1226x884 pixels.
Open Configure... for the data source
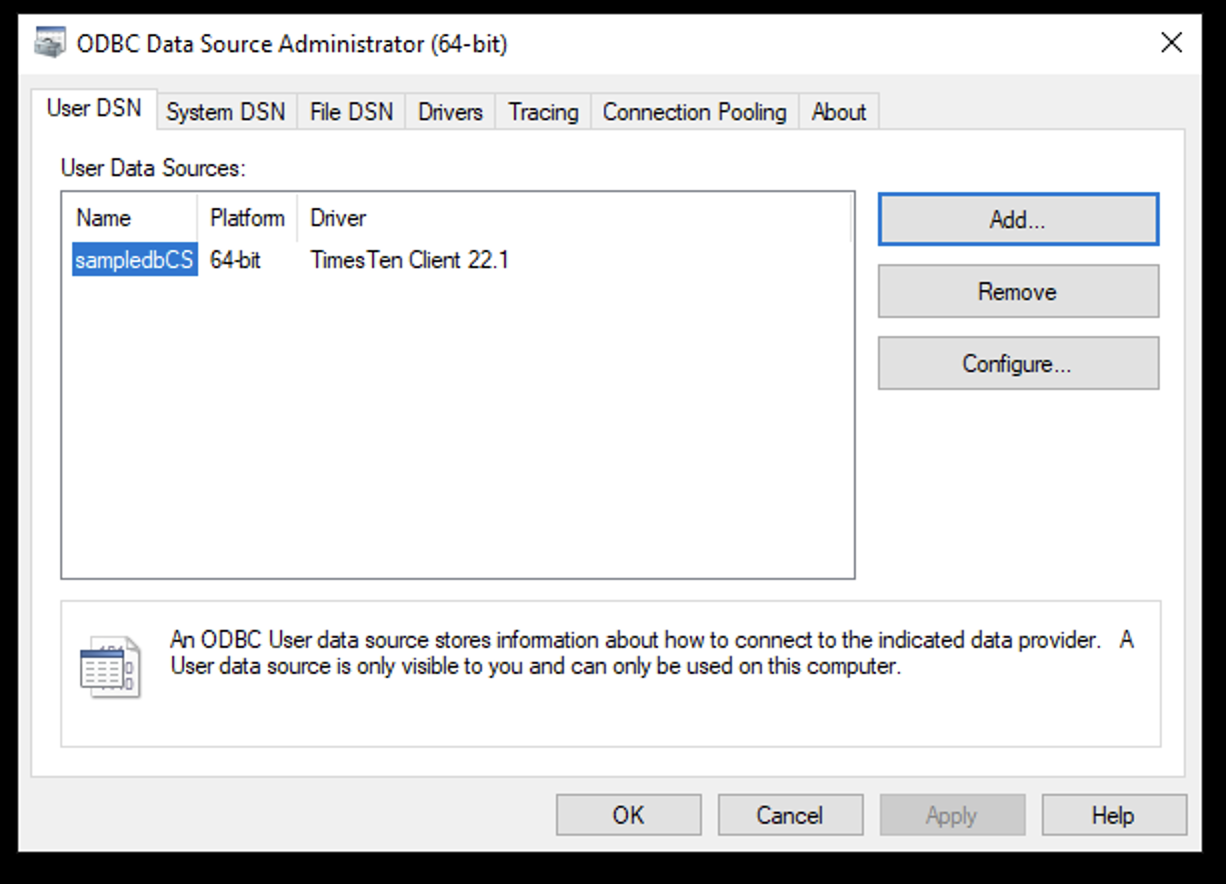1017,364
